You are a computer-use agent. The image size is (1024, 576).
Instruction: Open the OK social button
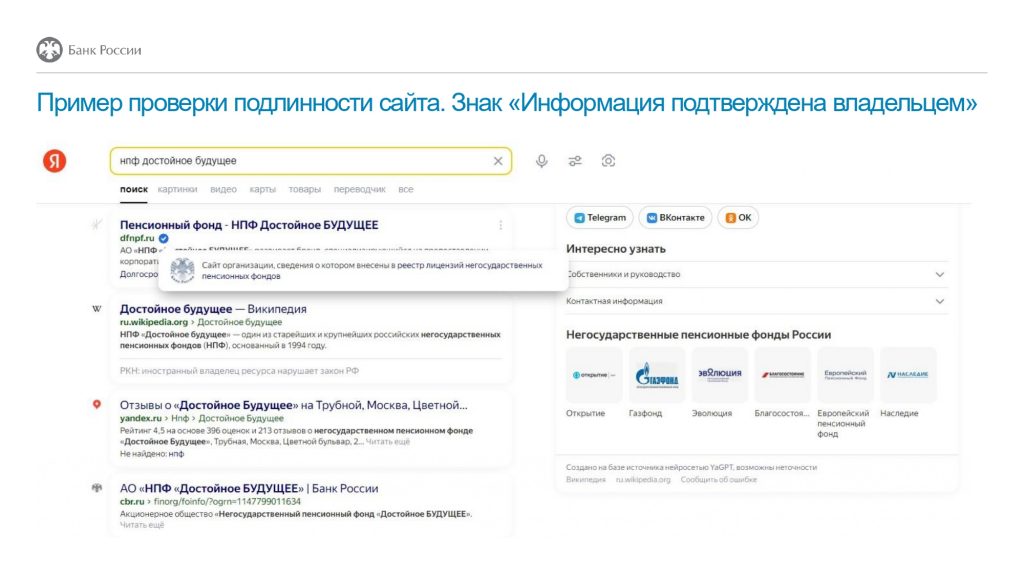738,217
